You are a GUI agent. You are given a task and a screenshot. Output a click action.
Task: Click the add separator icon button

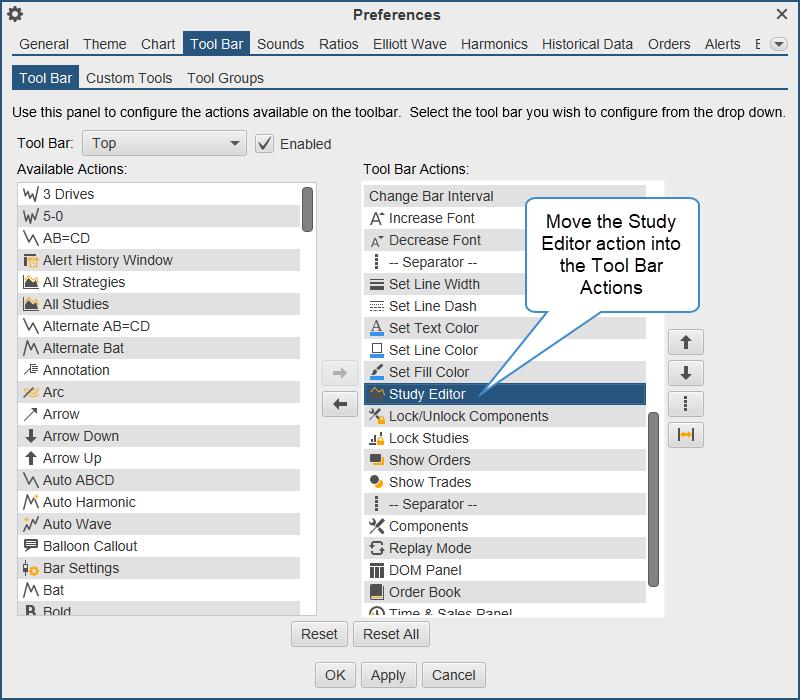point(686,404)
